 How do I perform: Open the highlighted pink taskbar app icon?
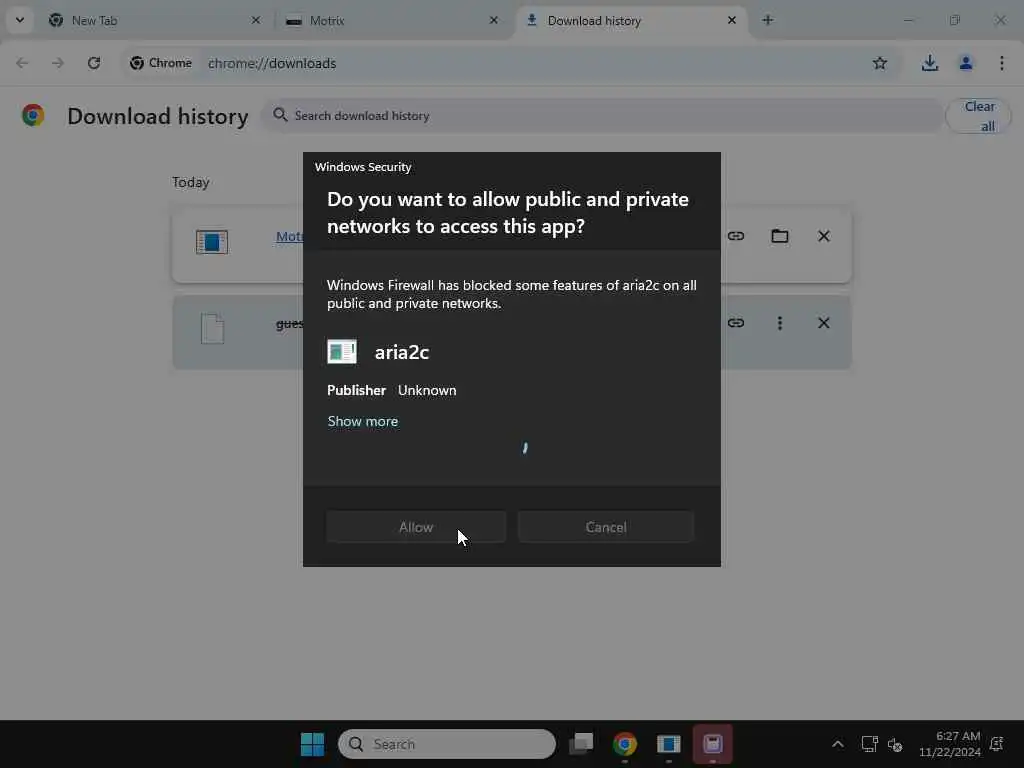[712, 744]
